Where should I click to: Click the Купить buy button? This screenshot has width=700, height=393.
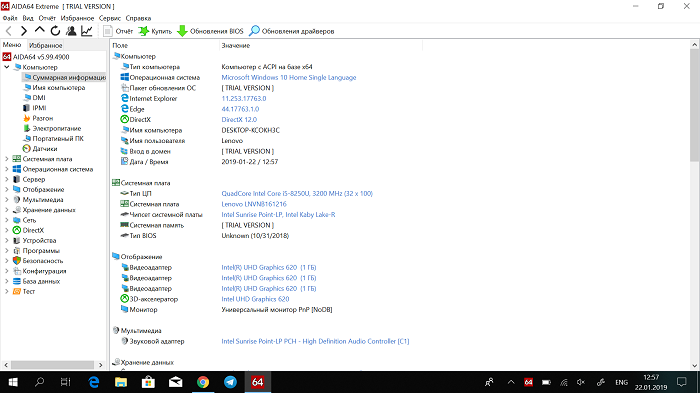pos(155,31)
